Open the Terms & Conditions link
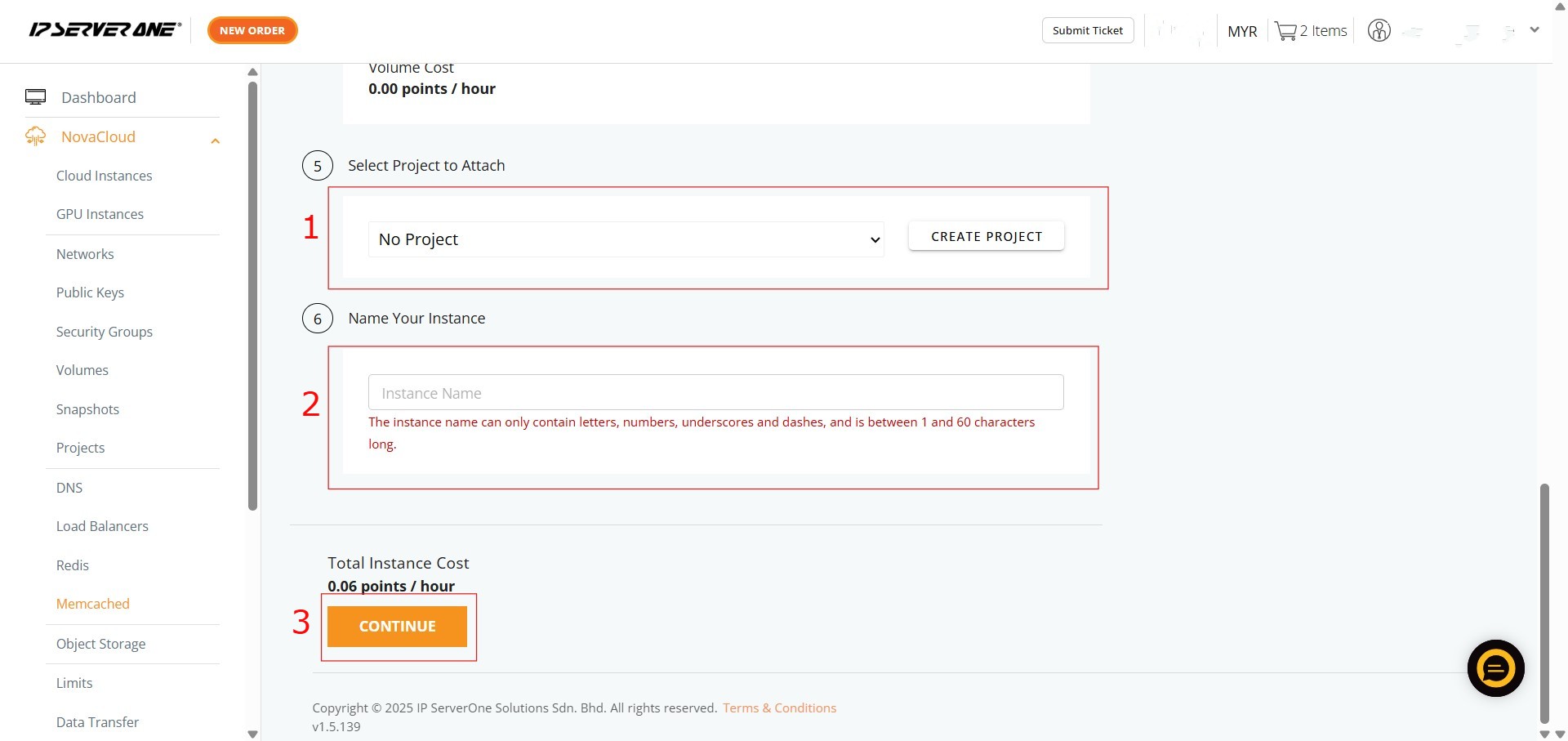This screenshot has width=1568, height=741. (779, 708)
